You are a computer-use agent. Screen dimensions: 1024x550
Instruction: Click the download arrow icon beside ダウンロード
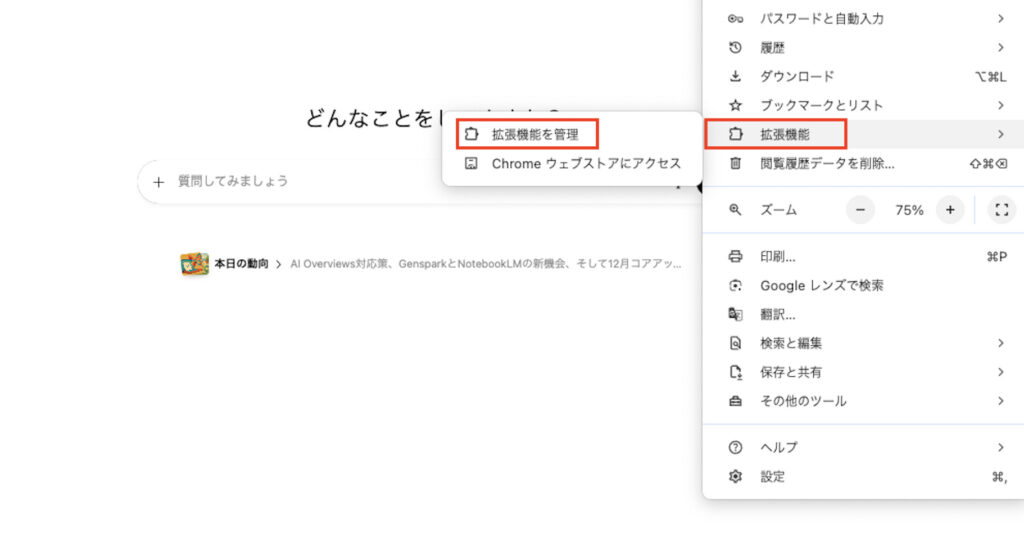[735, 76]
